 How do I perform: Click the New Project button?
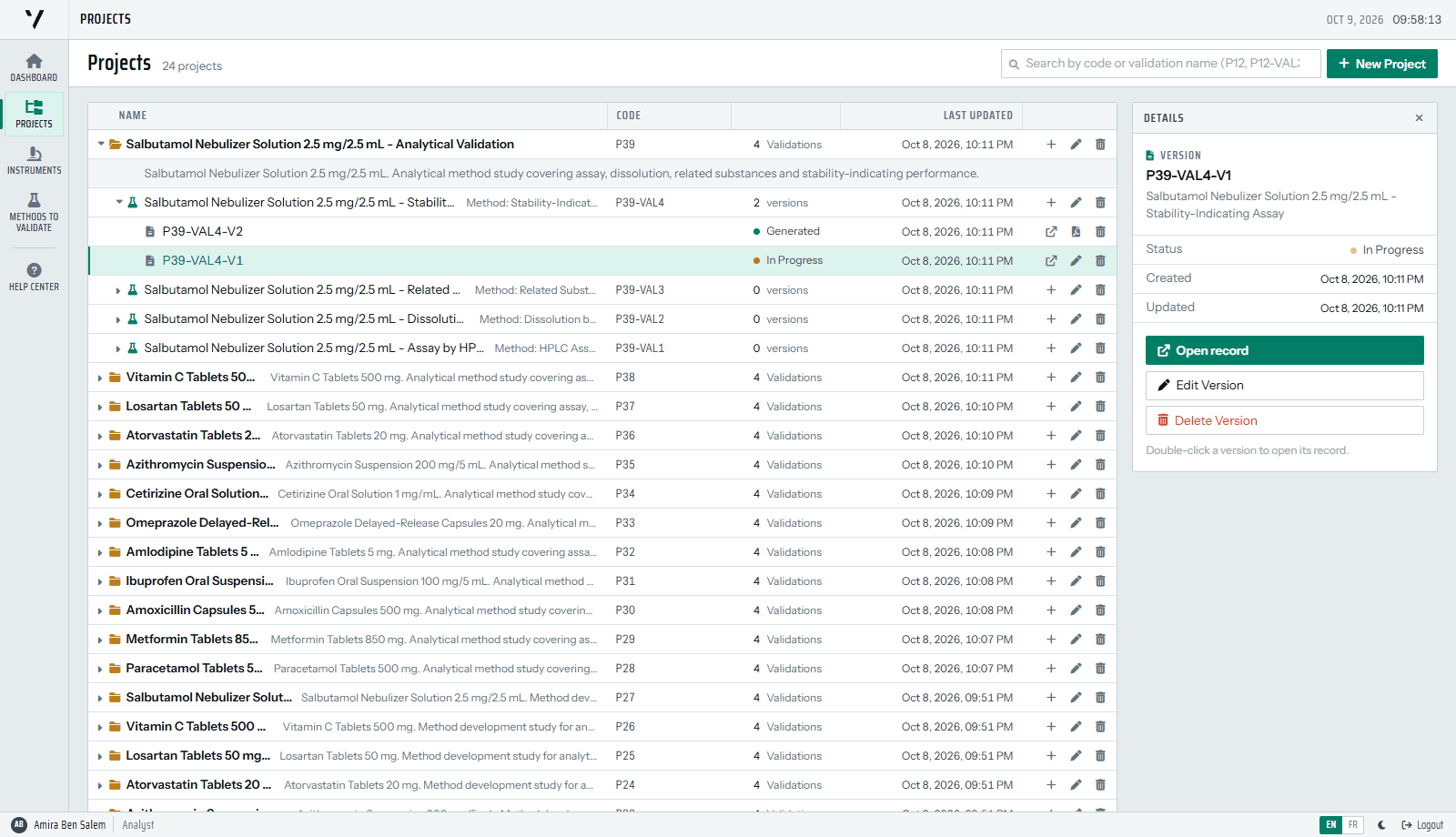click(x=1381, y=64)
